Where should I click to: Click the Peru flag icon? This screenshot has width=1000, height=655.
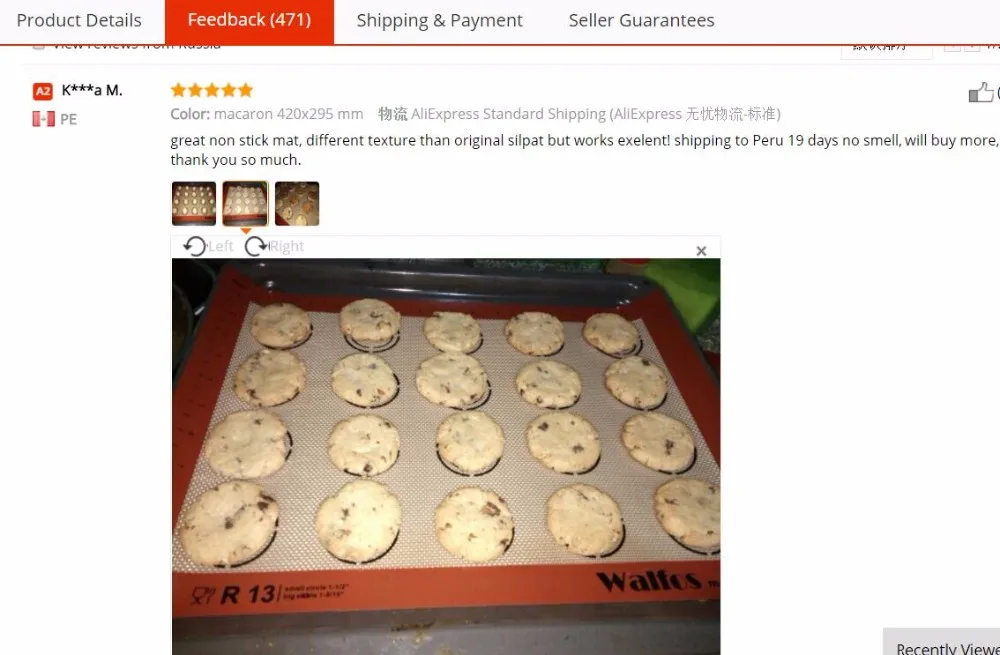[43, 119]
